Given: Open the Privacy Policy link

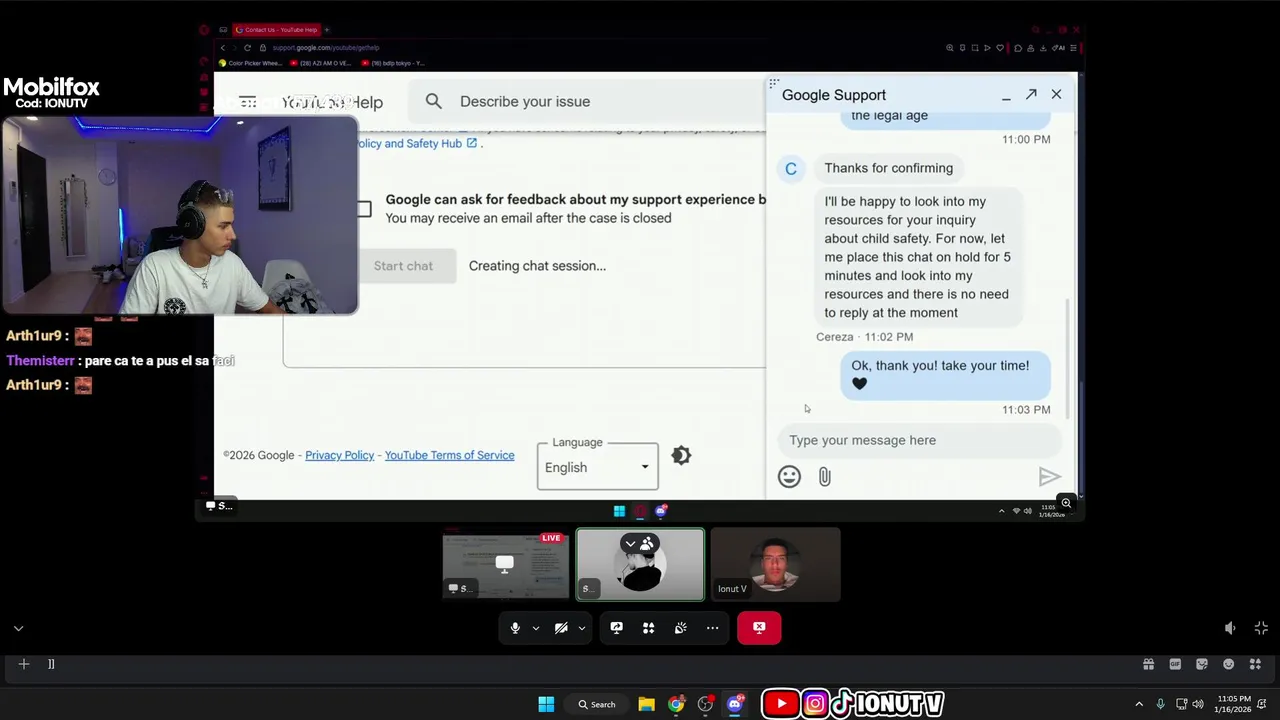Looking at the screenshot, I should (x=339, y=455).
